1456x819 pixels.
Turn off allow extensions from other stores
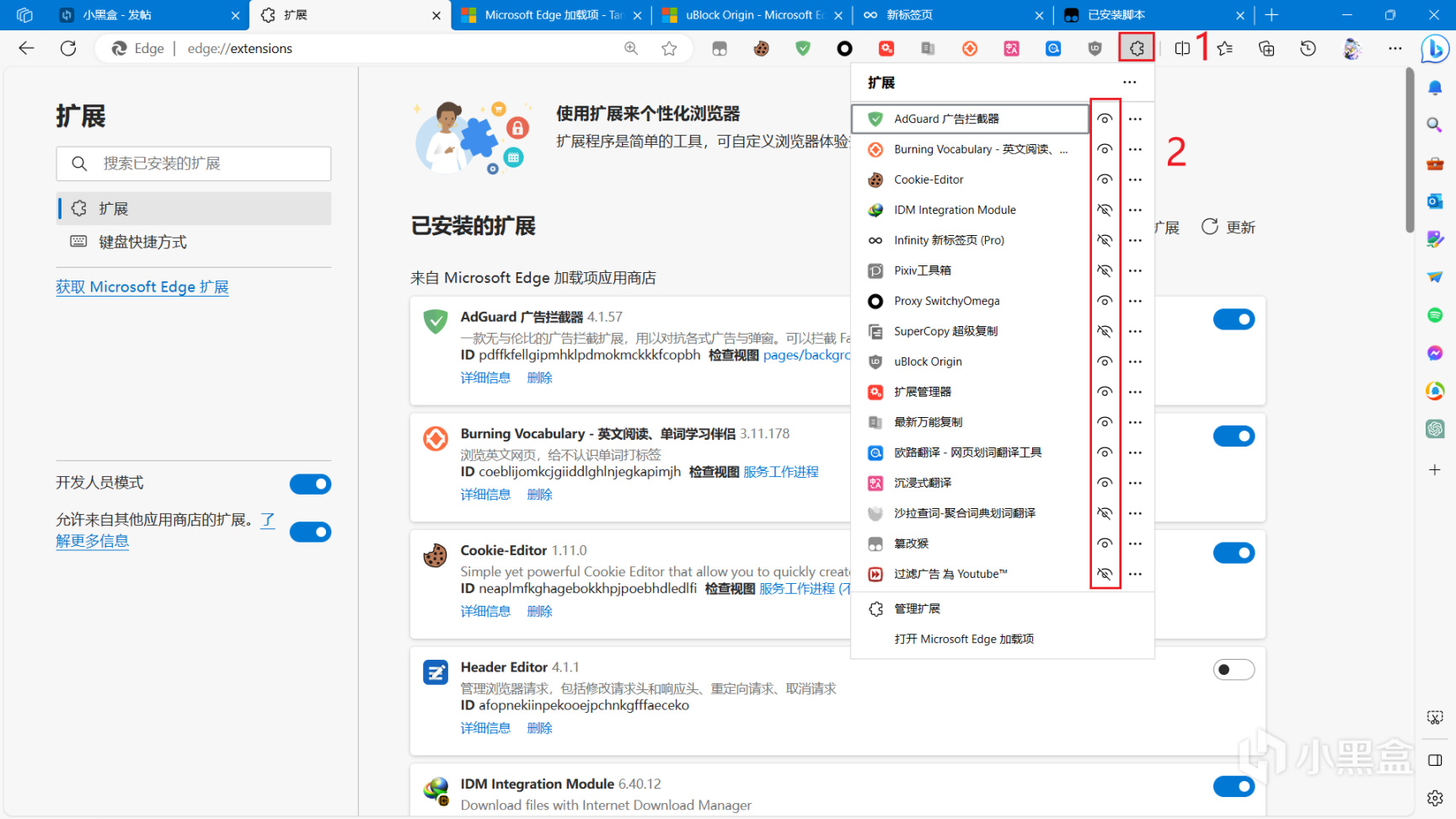click(x=310, y=532)
